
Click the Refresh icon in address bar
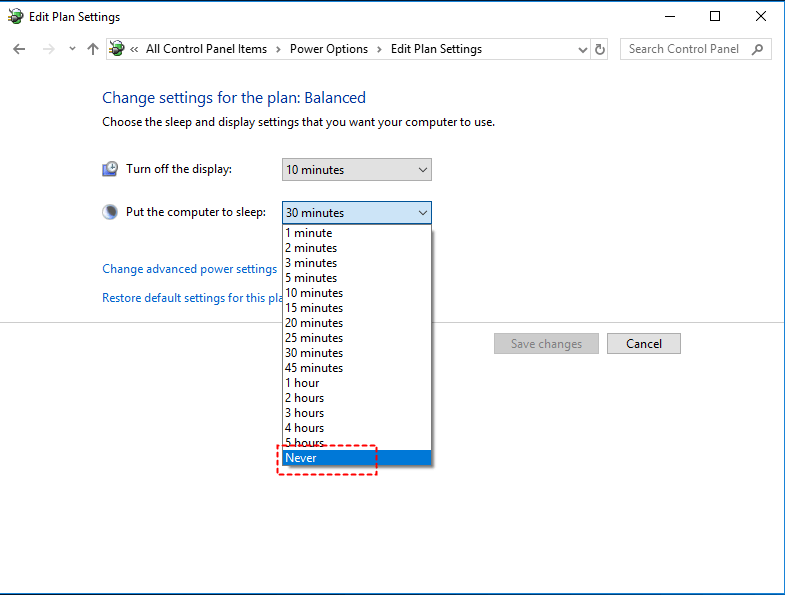click(x=600, y=49)
